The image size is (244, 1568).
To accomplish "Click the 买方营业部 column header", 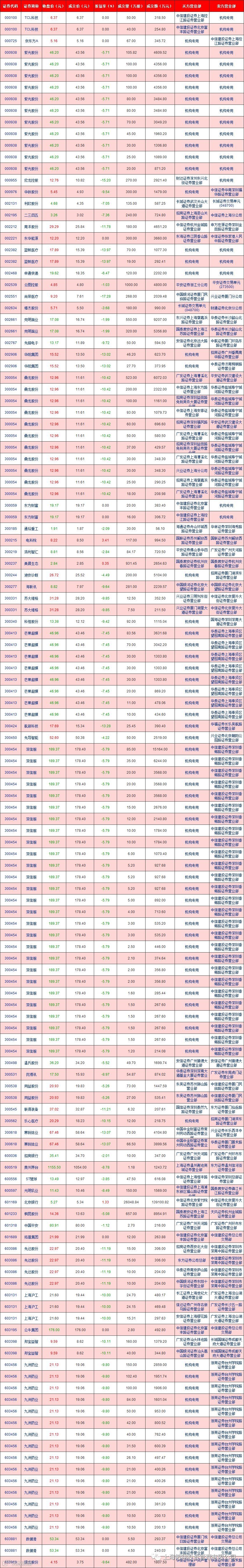I will point(191,6).
